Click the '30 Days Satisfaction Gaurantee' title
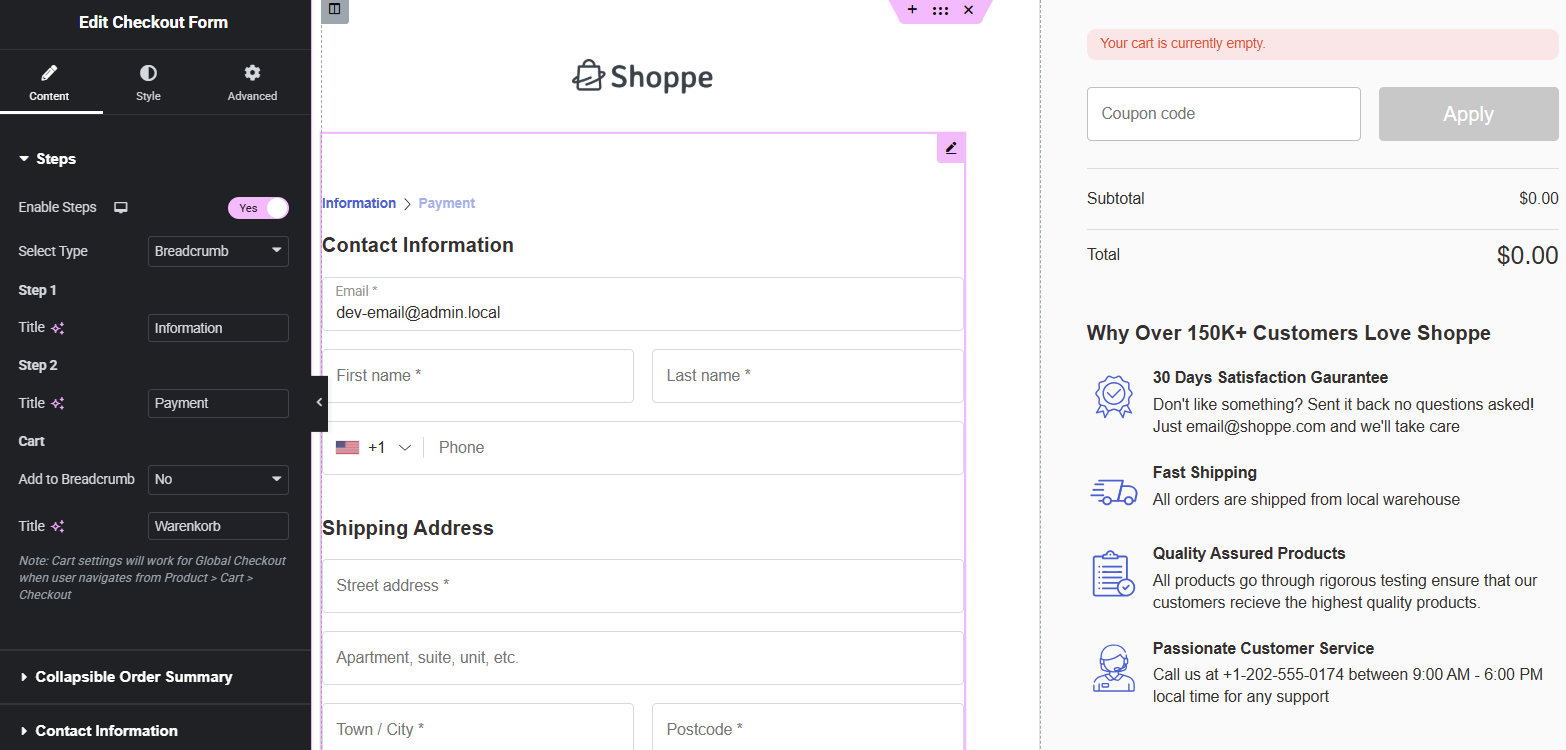Image resolution: width=1566 pixels, height=750 pixels. (1270, 378)
